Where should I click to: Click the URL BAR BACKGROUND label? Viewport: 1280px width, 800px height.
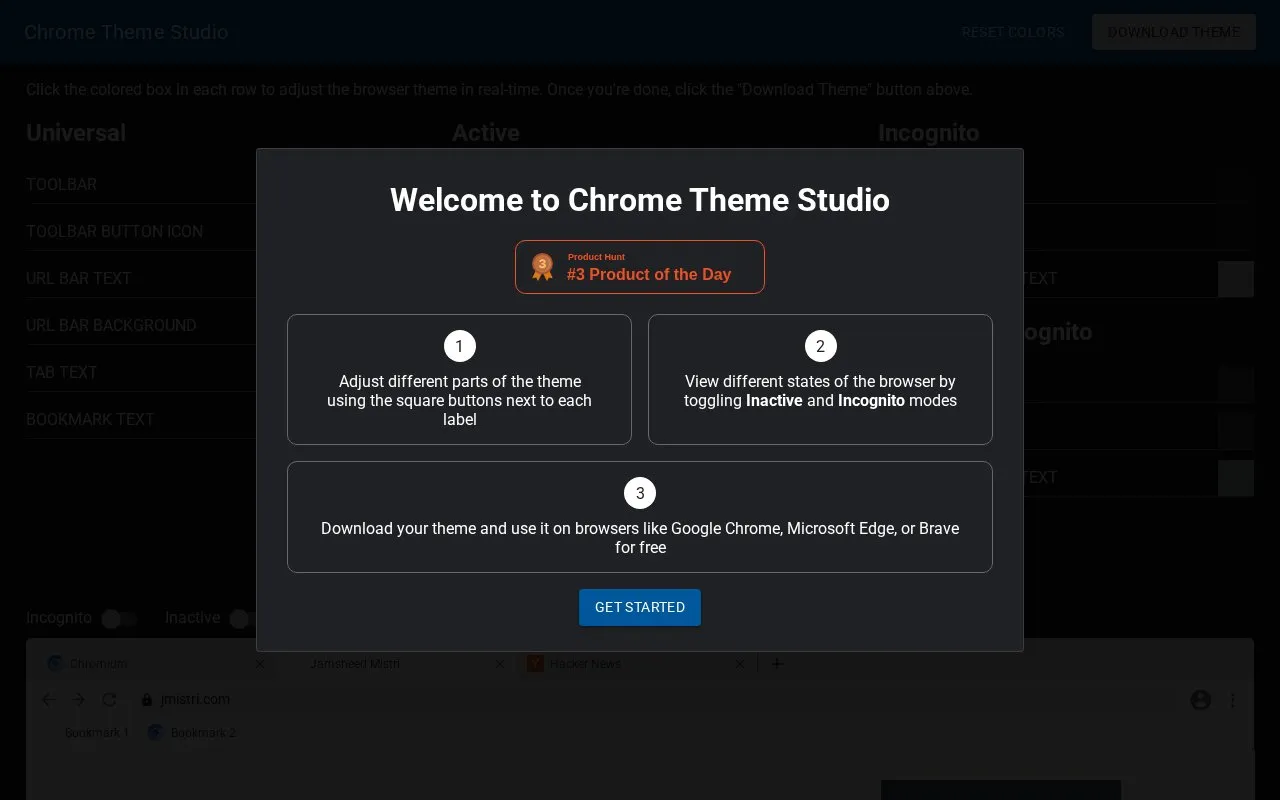pos(111,325)
